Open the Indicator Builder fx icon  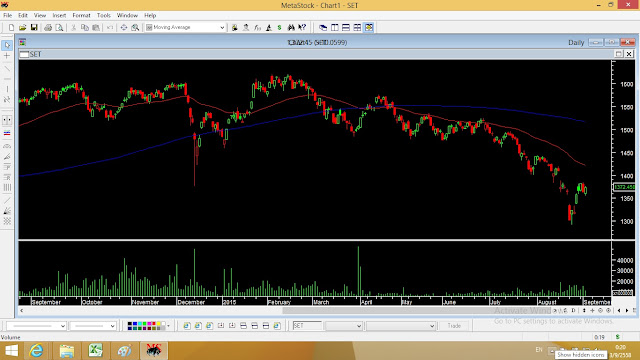click(257, 27)
